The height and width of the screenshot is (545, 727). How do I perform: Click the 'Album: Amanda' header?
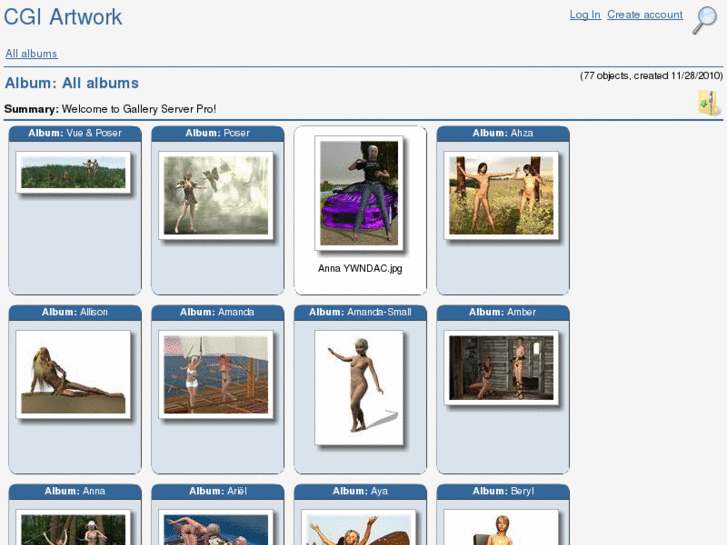click(x=218, y=312)
